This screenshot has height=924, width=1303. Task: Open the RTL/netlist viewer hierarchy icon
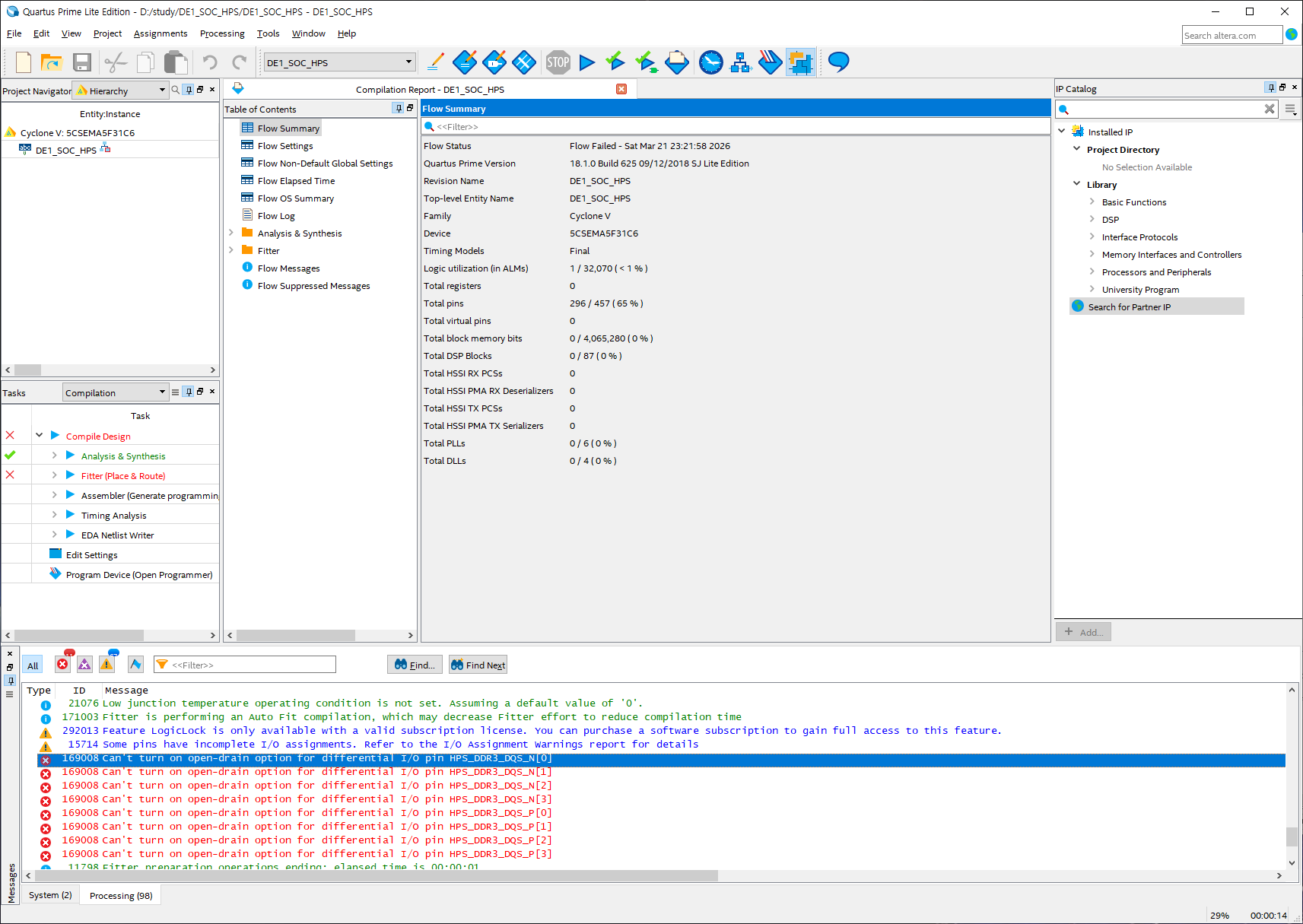coord(740,62)
